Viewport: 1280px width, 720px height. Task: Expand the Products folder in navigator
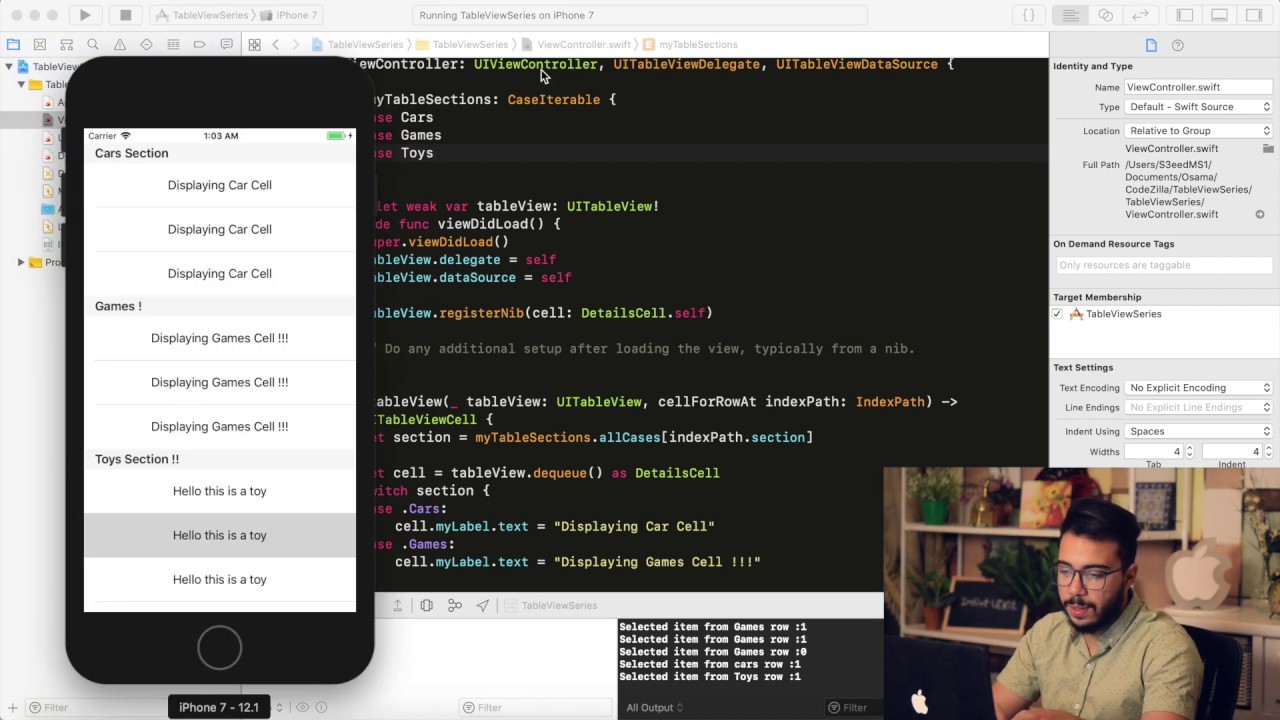point(21,262)
